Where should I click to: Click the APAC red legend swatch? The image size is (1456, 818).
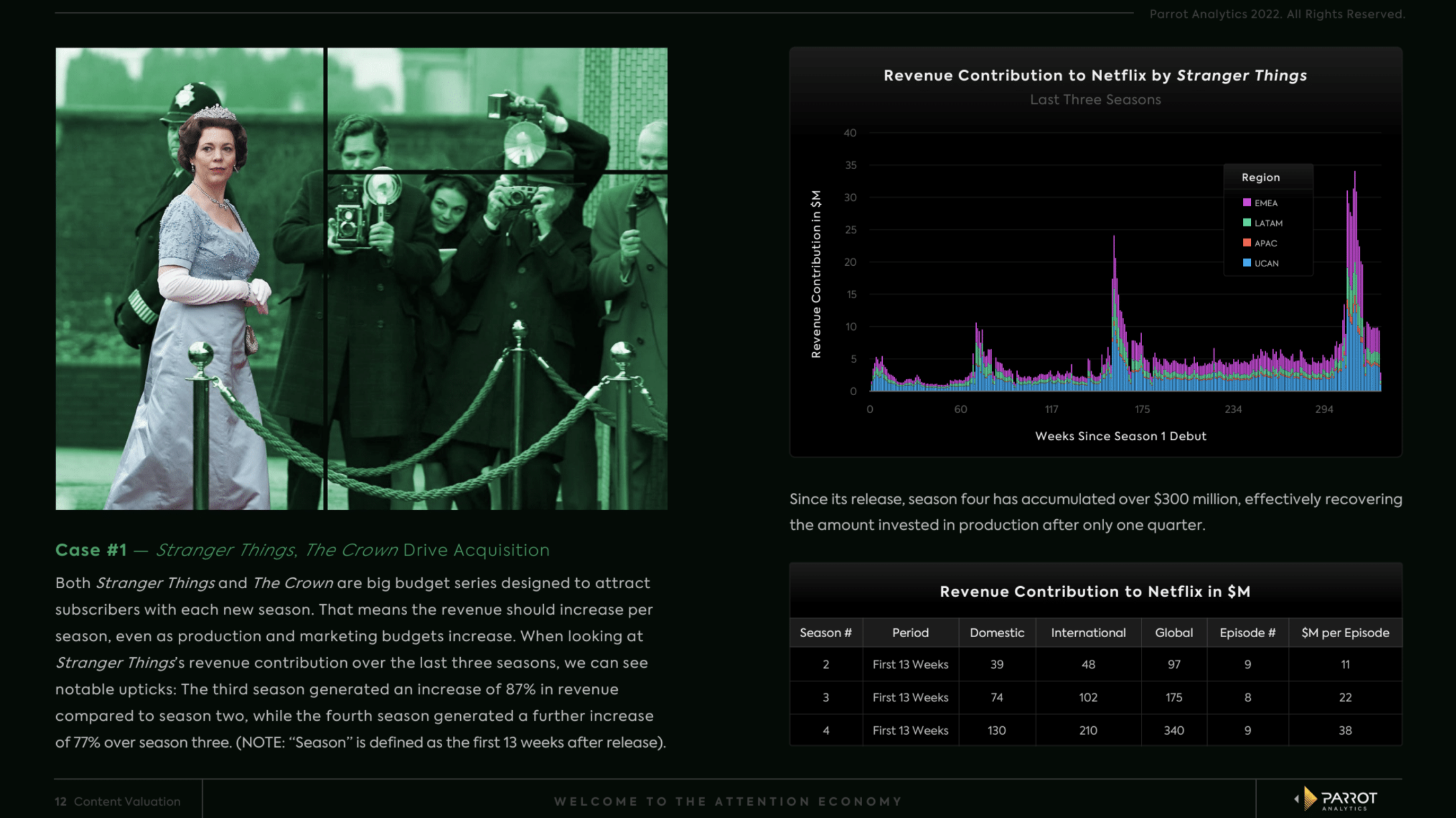pos(1247,242)
